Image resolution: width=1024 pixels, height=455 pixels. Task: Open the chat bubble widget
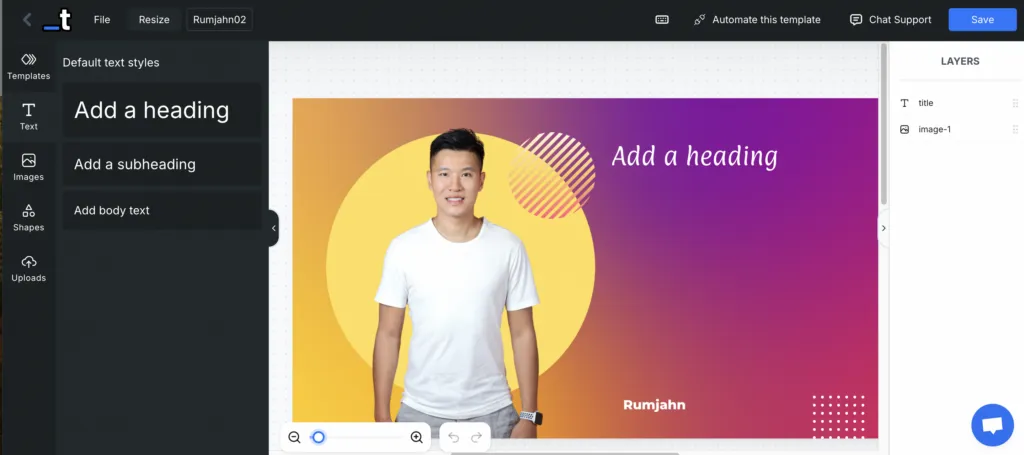click(x=992, y=425)
